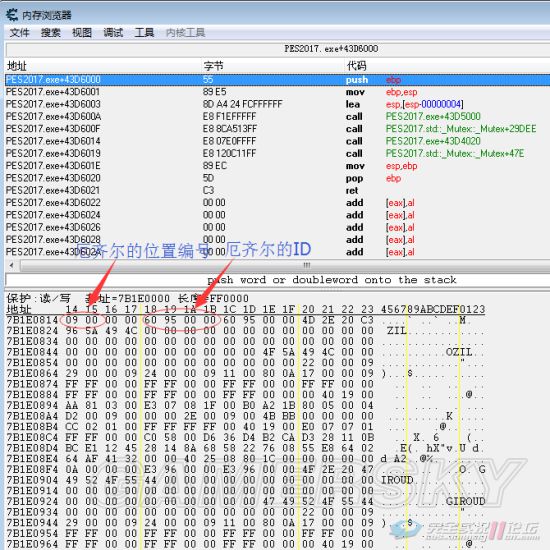This screenshot has width=550, height=550.
Task: Select the row PES2017.exe+43D6024
Action: point(277,215)
